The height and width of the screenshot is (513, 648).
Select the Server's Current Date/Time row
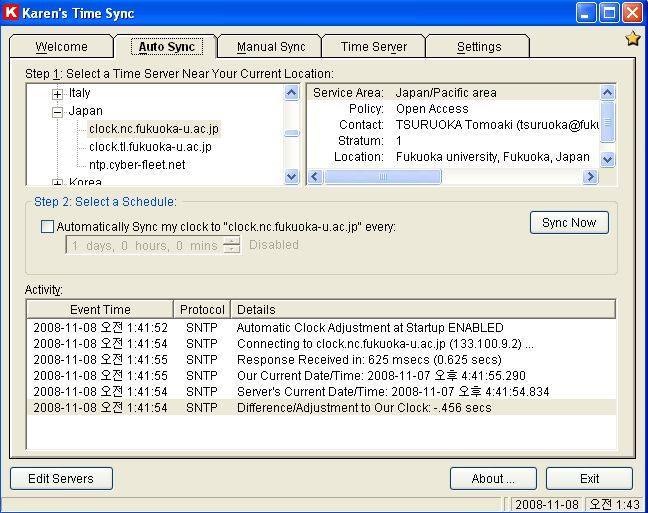point(321,392)
